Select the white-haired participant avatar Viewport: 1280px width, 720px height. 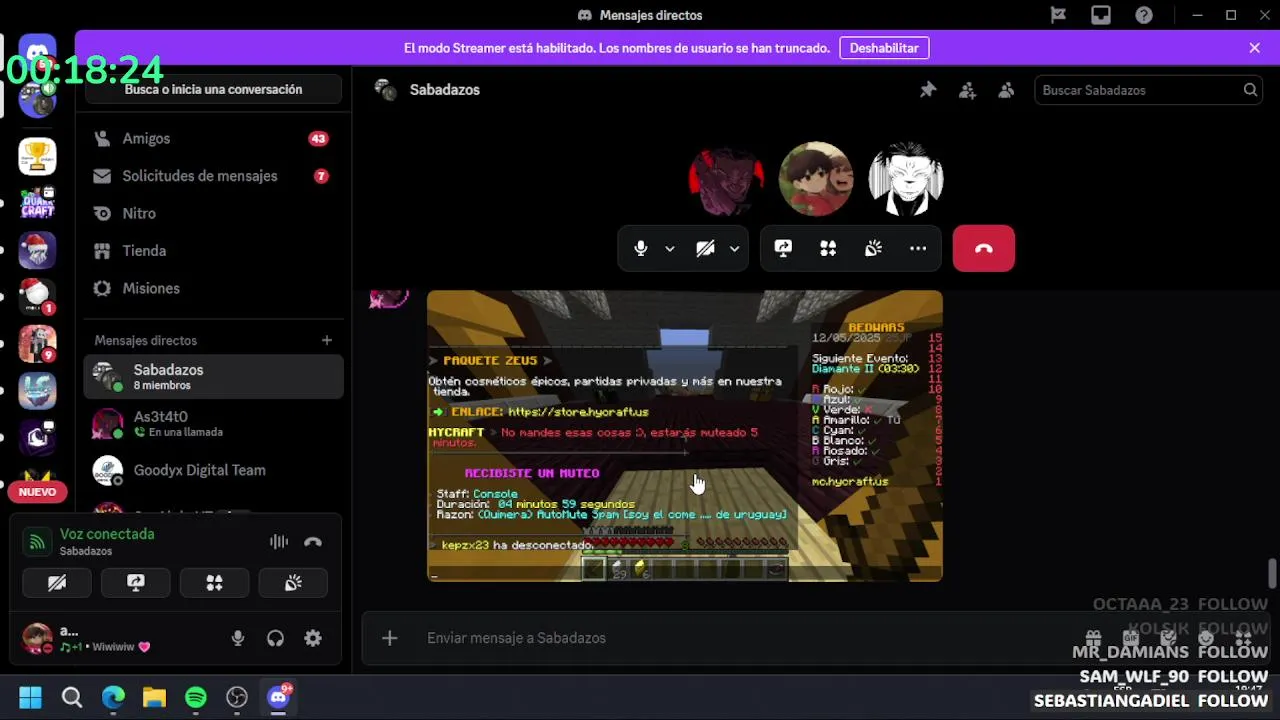906,179
